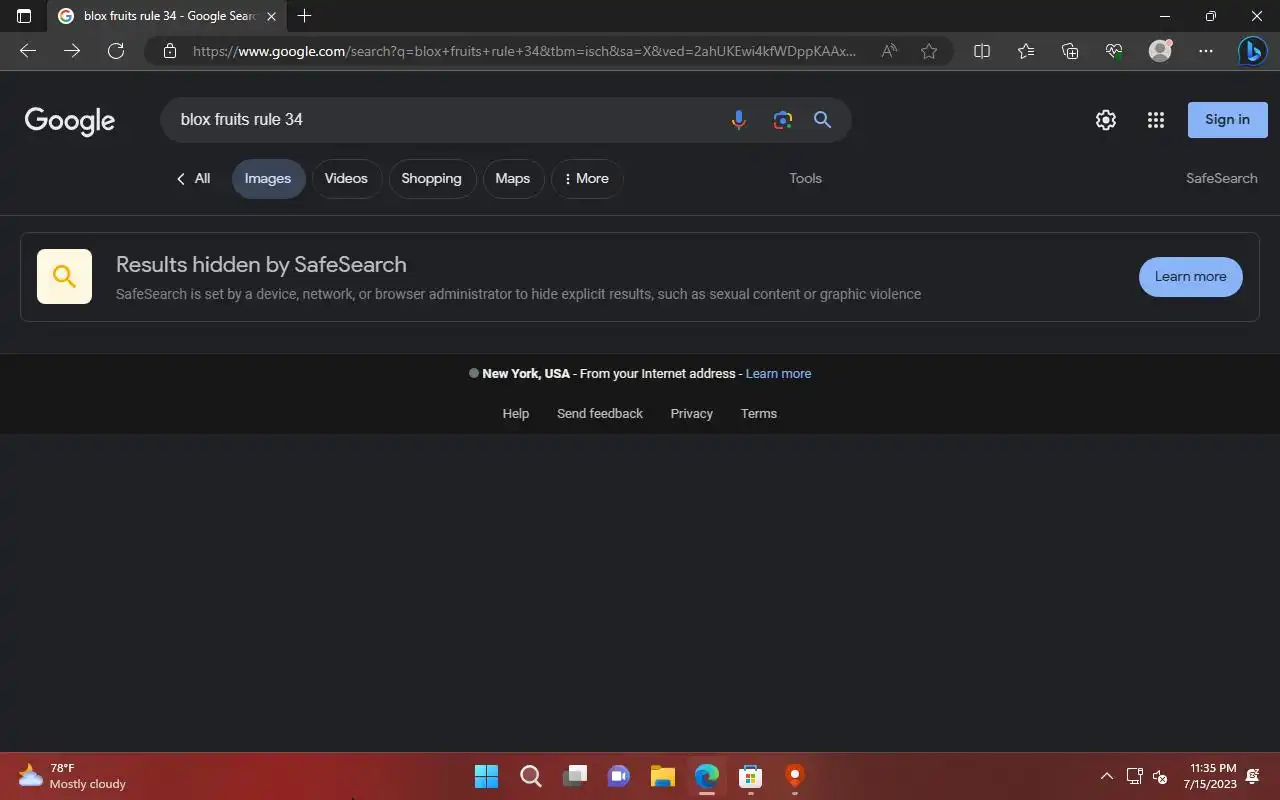The width and height of the screenshot is (1280, 800).
Task: Start voice search with the microphone icon
Action: pos(738,120)
